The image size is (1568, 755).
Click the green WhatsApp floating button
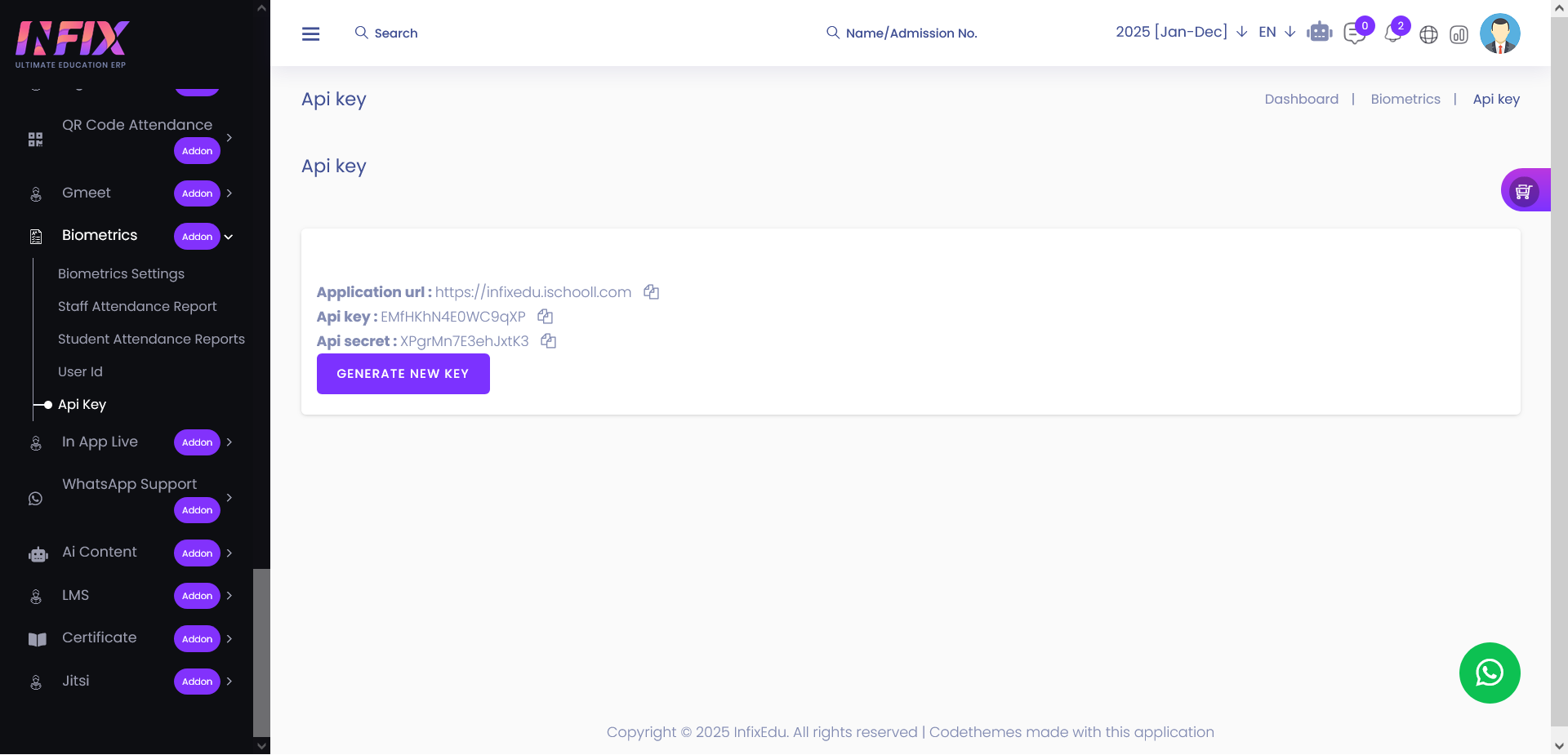tap(1489, 673)
